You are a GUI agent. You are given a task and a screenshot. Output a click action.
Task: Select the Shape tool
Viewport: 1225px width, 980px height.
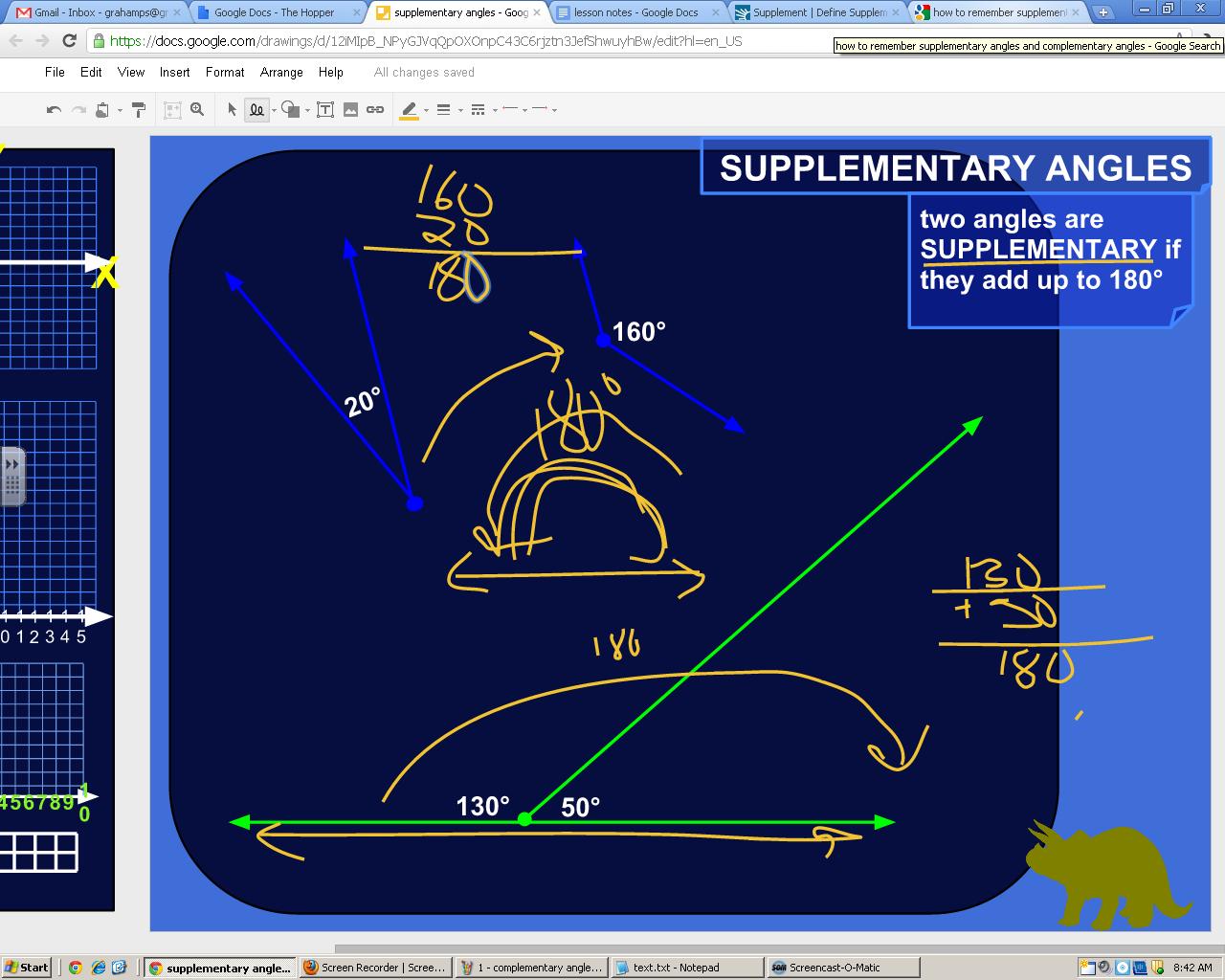(x=291, y=110)
